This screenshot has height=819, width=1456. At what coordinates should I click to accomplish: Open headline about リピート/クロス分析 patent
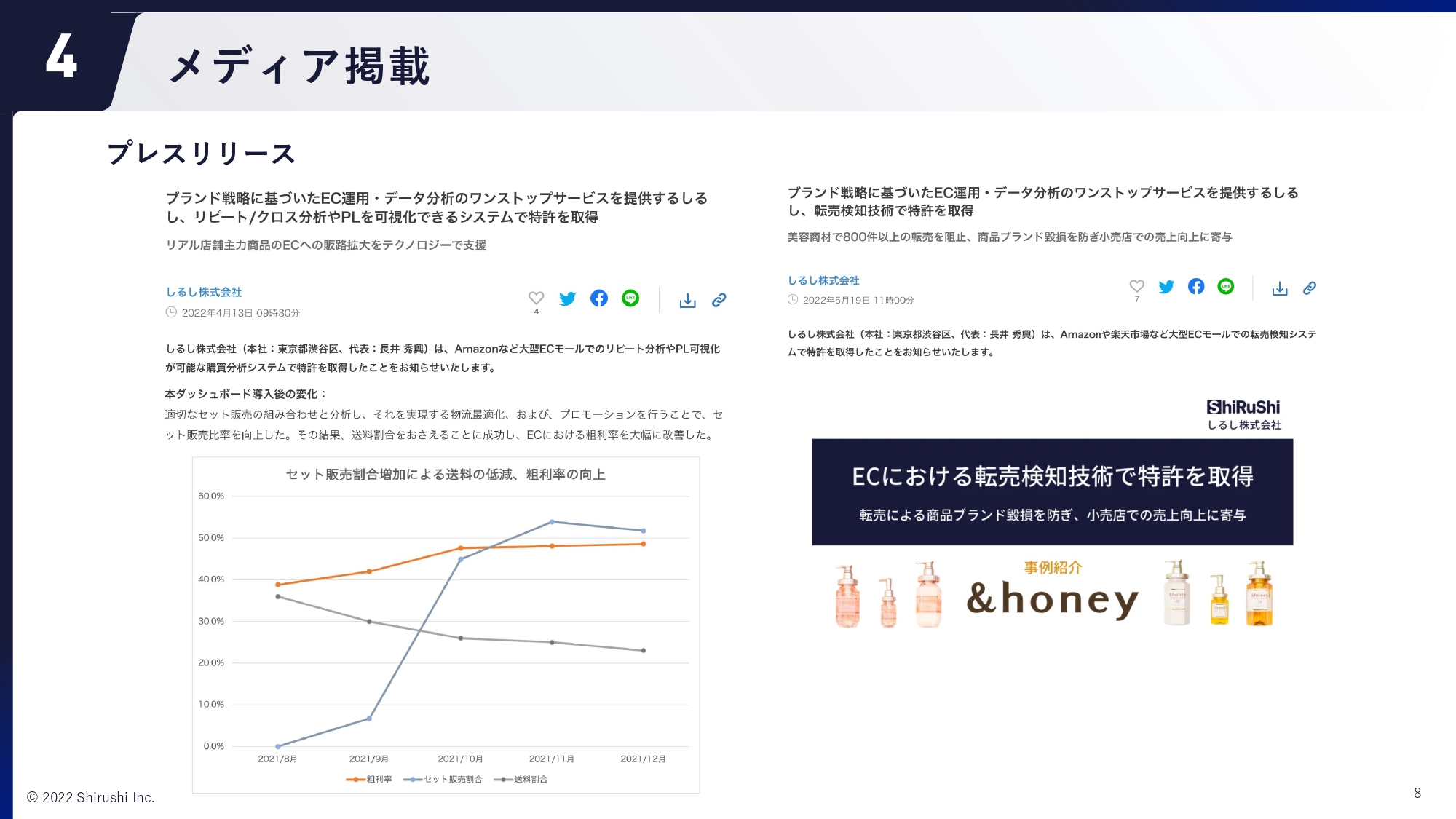click(x=436, y=207)
